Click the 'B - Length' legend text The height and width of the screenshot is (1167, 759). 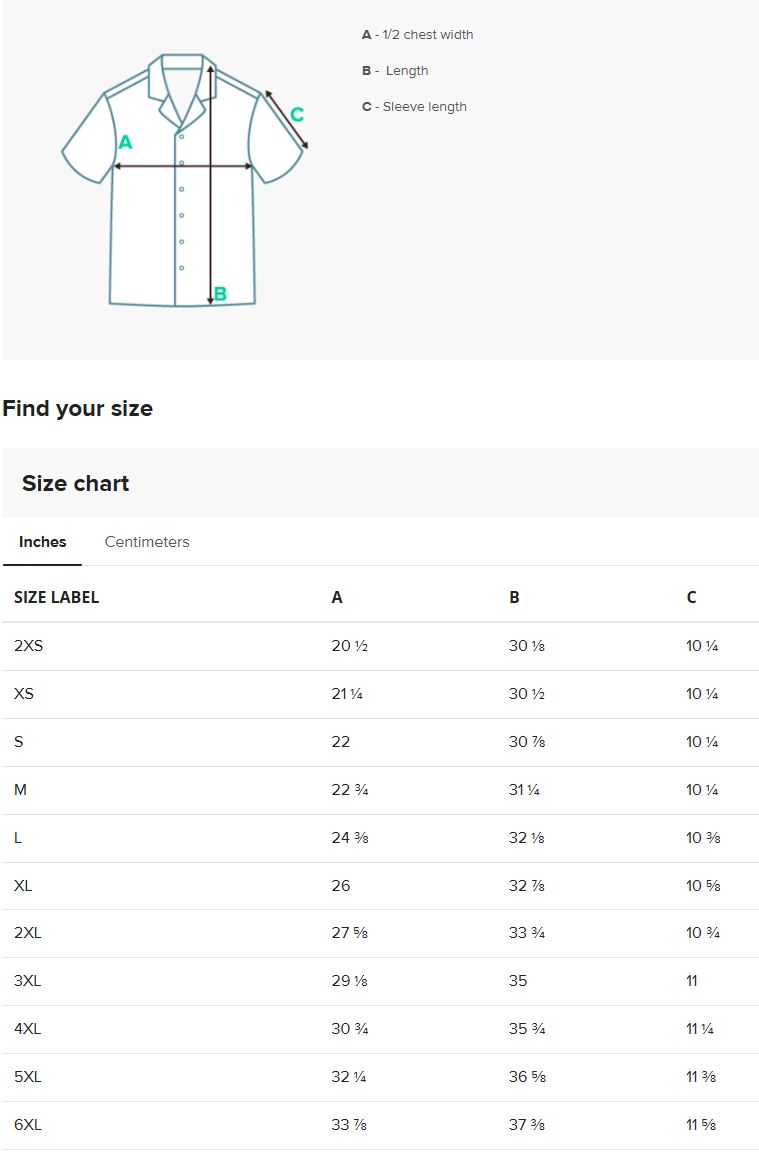point(395,71)
